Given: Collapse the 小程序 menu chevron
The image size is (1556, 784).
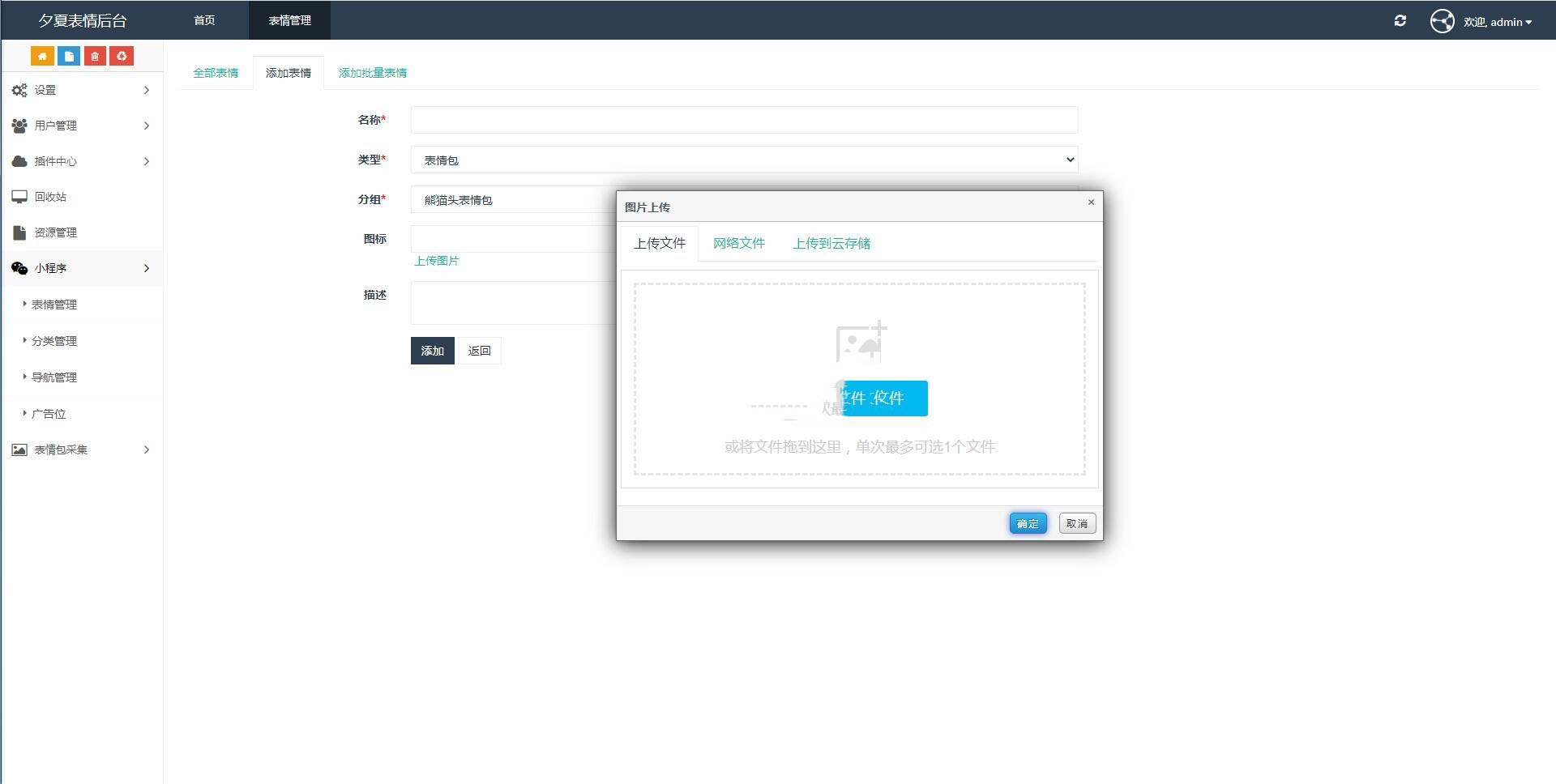Looking at the screenshot, I should tap(147, 268).
